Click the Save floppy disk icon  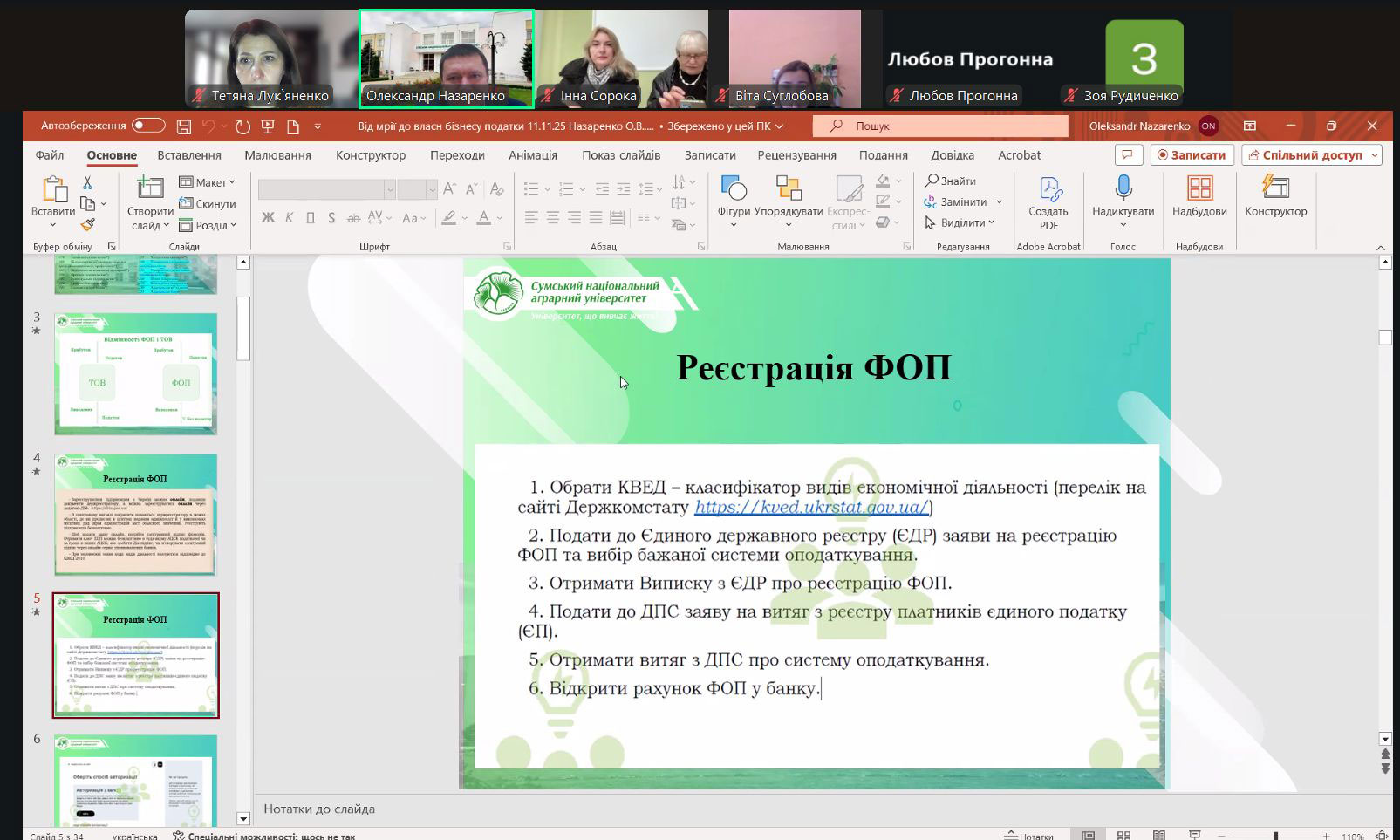[184, 126]
